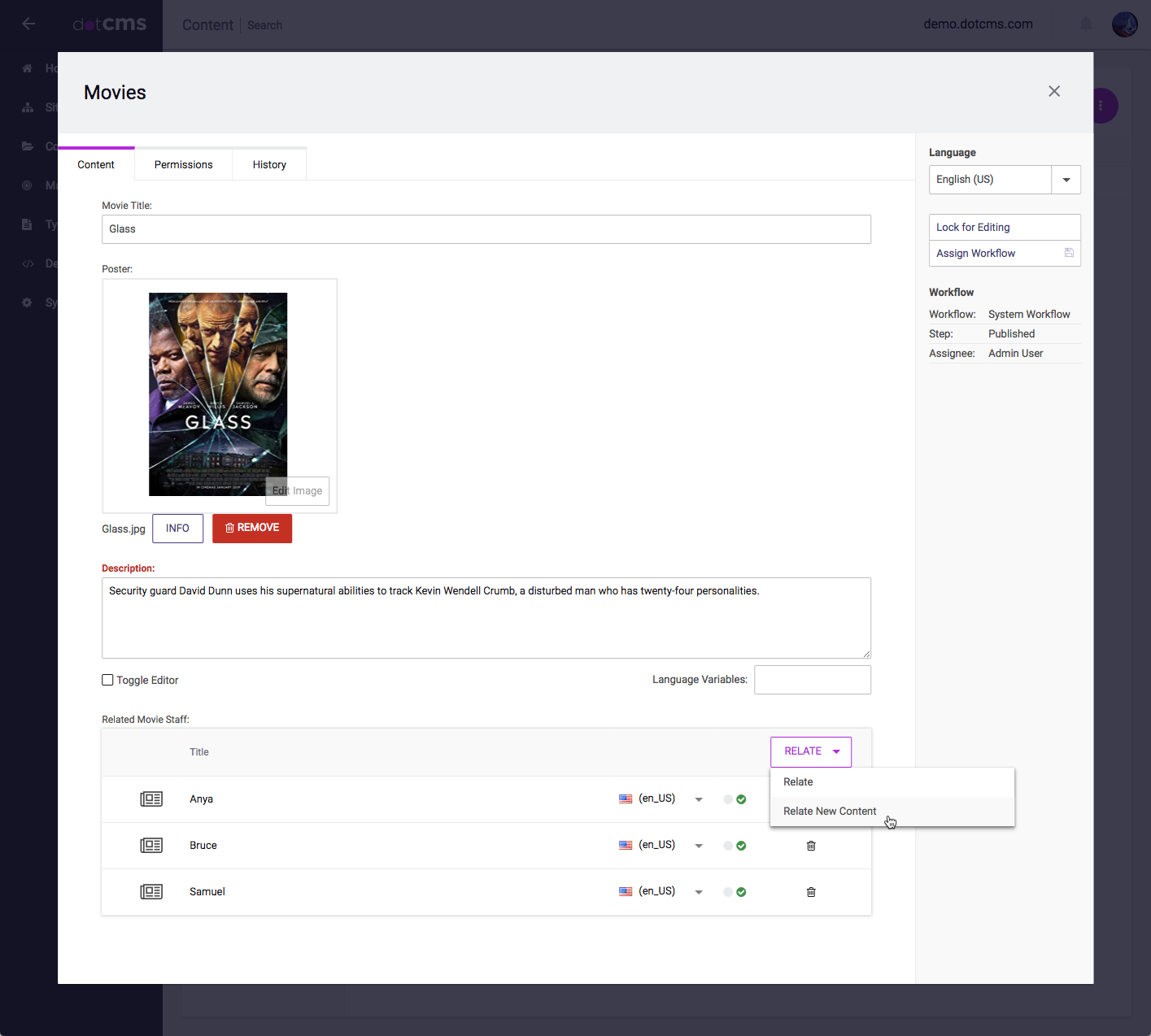Click the content icon beside Samuel
The image size is (1151, 1036).
pos(151,892)
